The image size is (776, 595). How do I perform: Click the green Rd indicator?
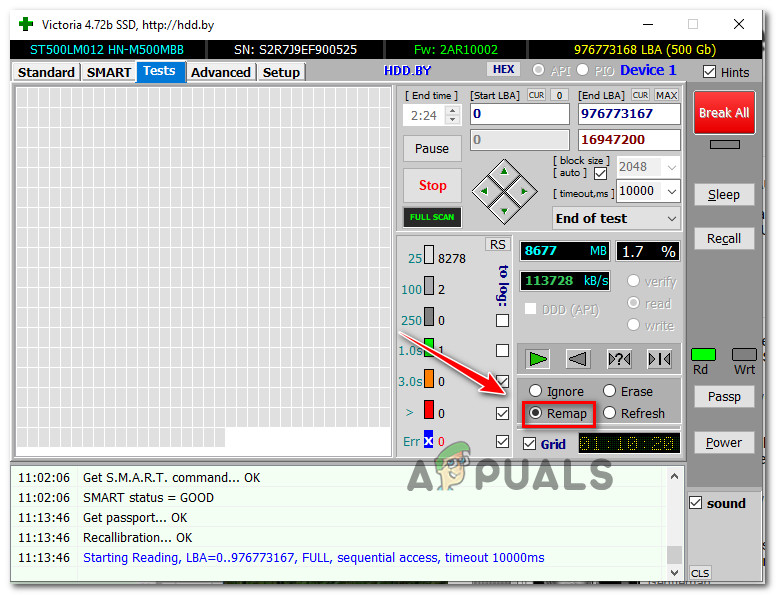(703, 354)
